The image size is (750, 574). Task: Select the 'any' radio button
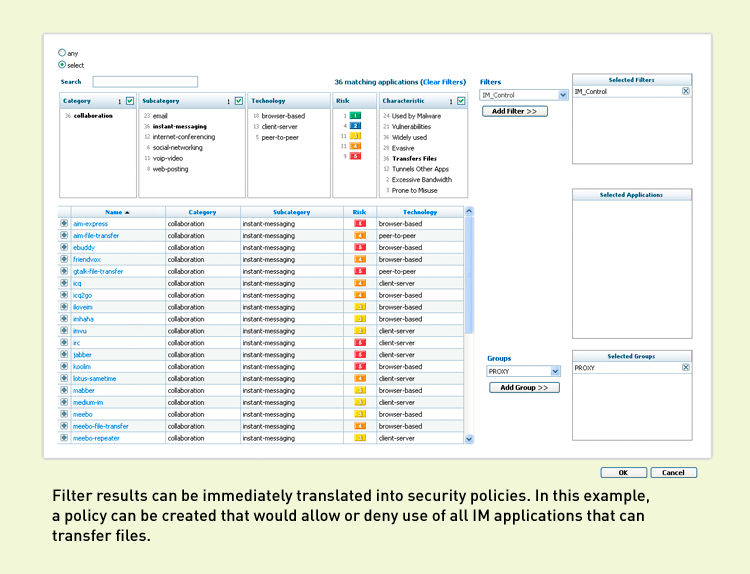coord(62,53)
